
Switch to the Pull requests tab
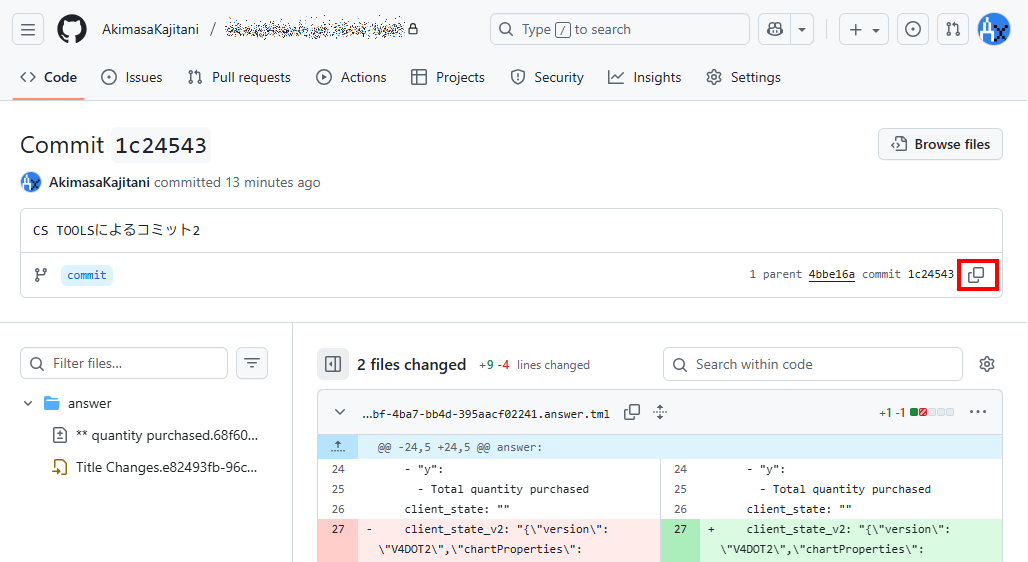[239, 77]
